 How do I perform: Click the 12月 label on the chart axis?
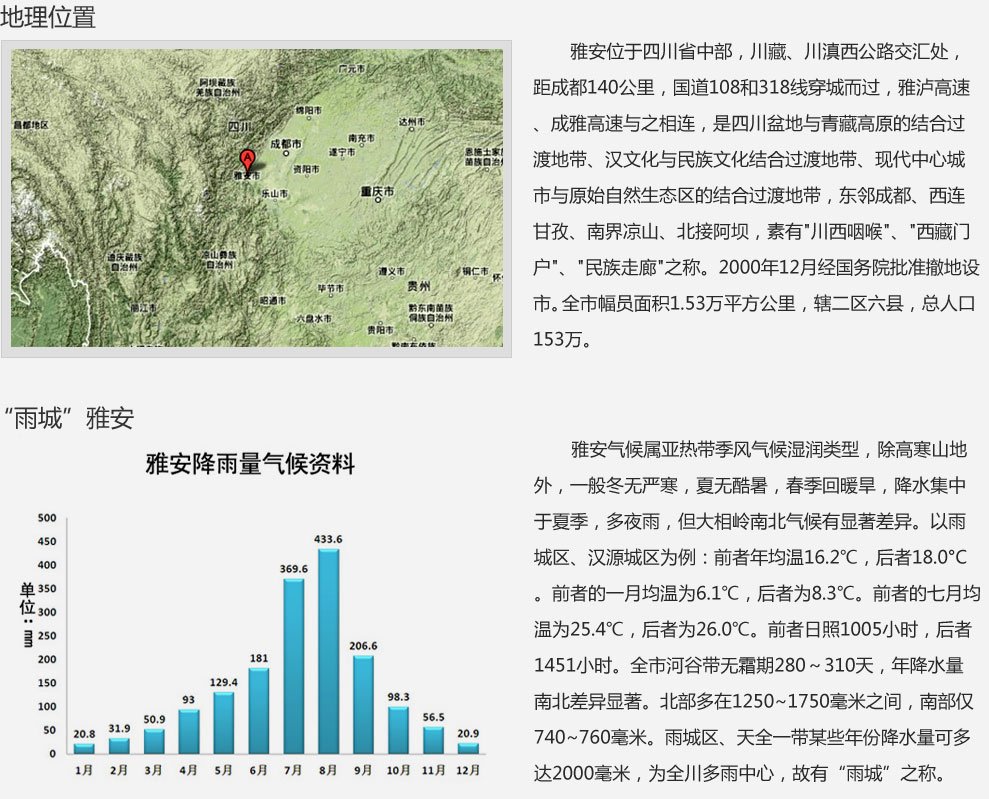pos(467,770)
